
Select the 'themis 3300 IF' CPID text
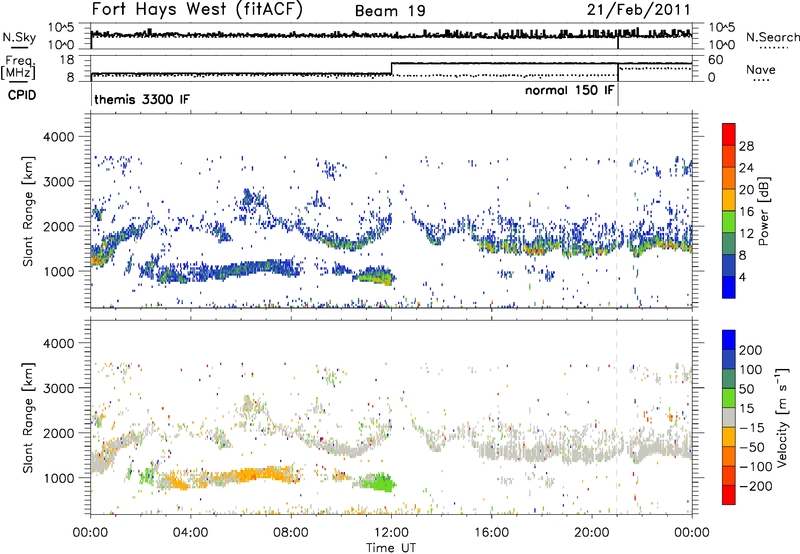tap(142, 99)
